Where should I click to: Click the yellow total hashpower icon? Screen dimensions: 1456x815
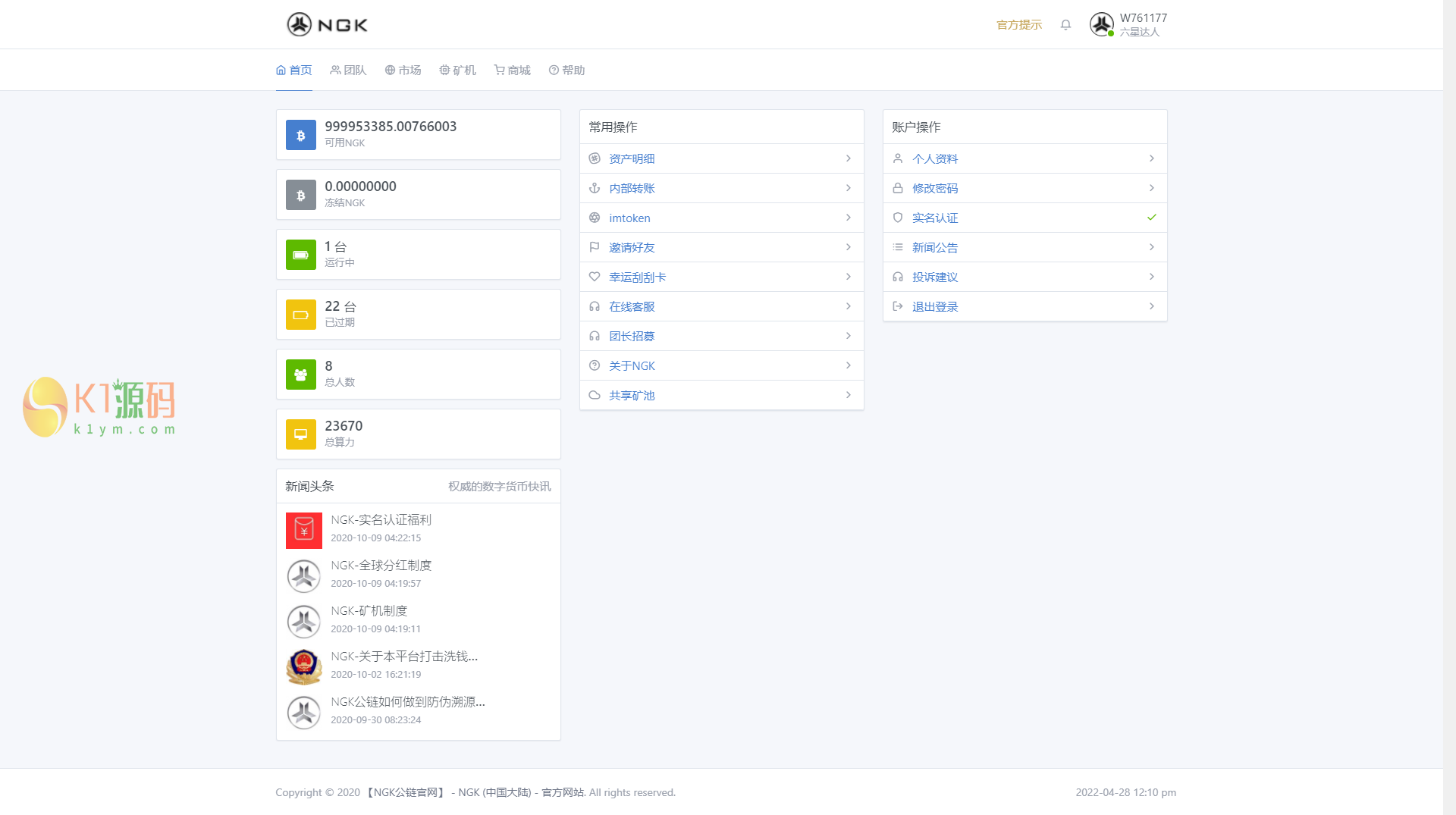click(301, 434)
